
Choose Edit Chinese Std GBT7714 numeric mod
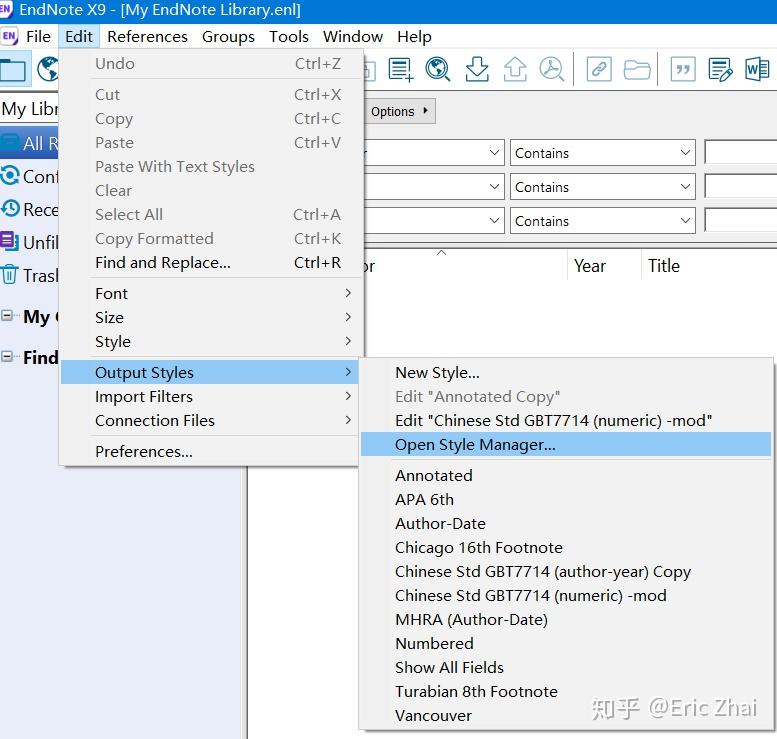(x=566, y=420)
